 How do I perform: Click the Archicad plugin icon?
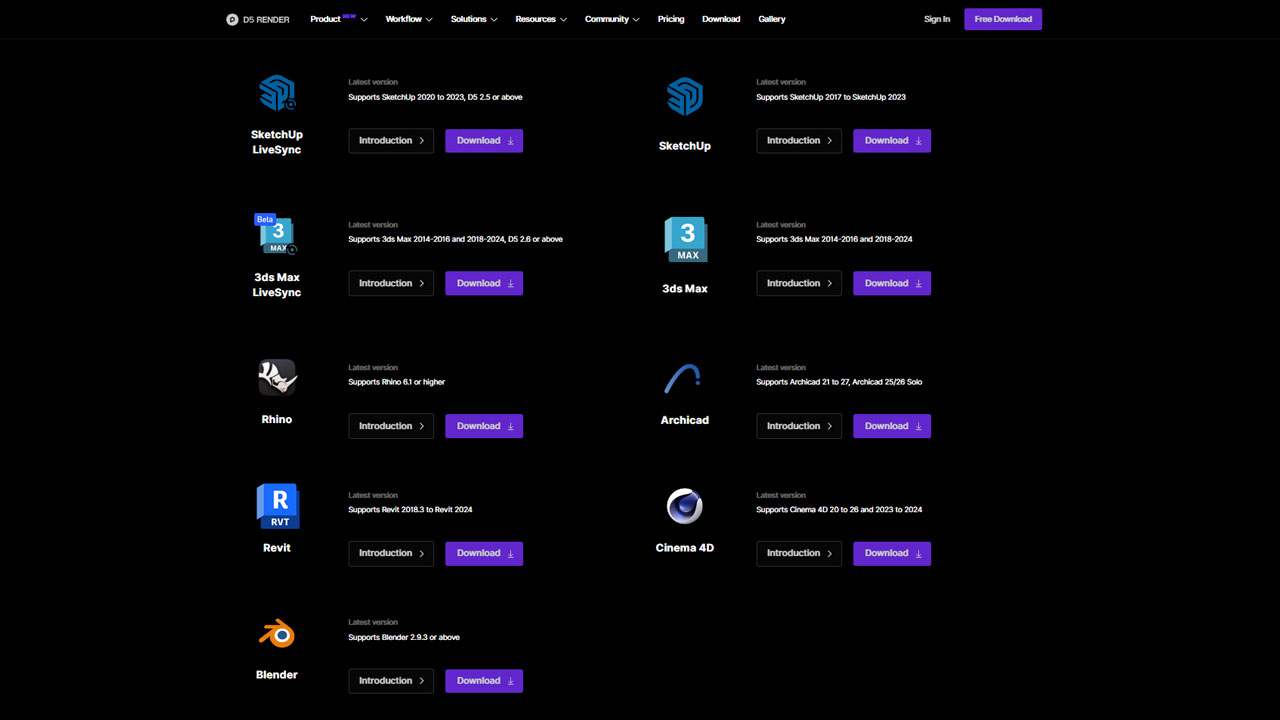[683, 379]
